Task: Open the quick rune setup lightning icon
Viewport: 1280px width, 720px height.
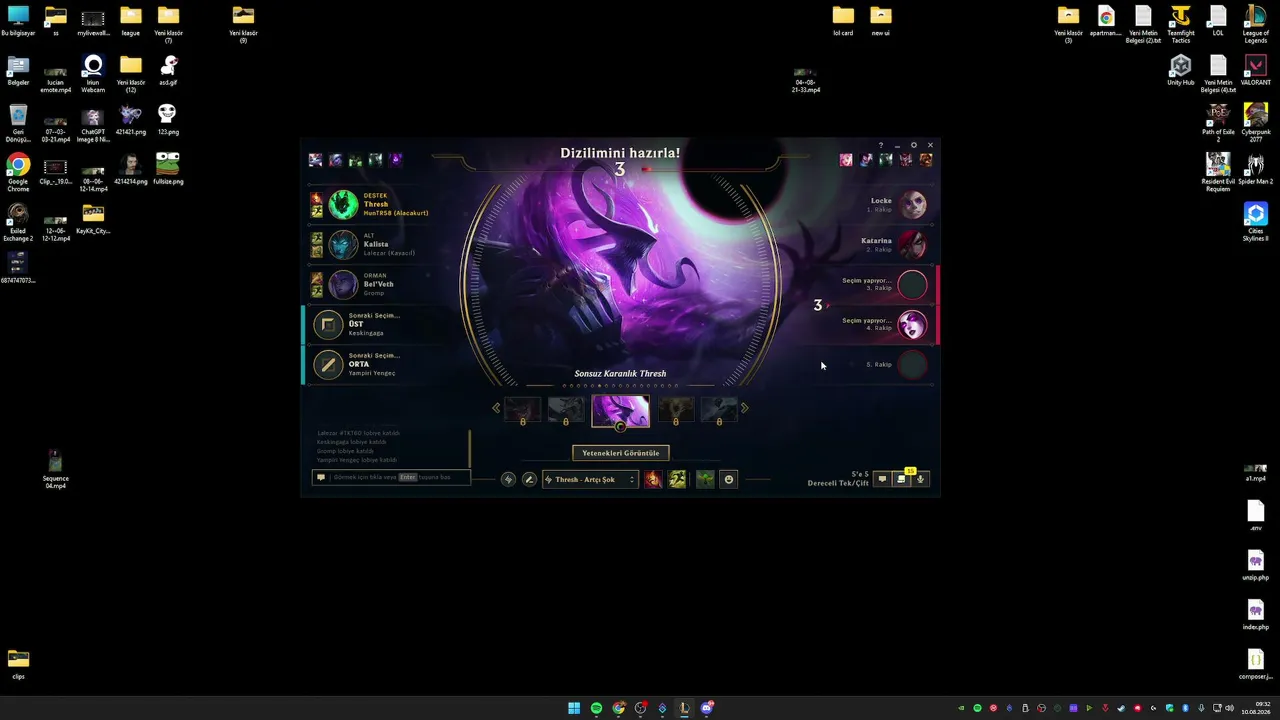Action: click(x=508, y=480)
